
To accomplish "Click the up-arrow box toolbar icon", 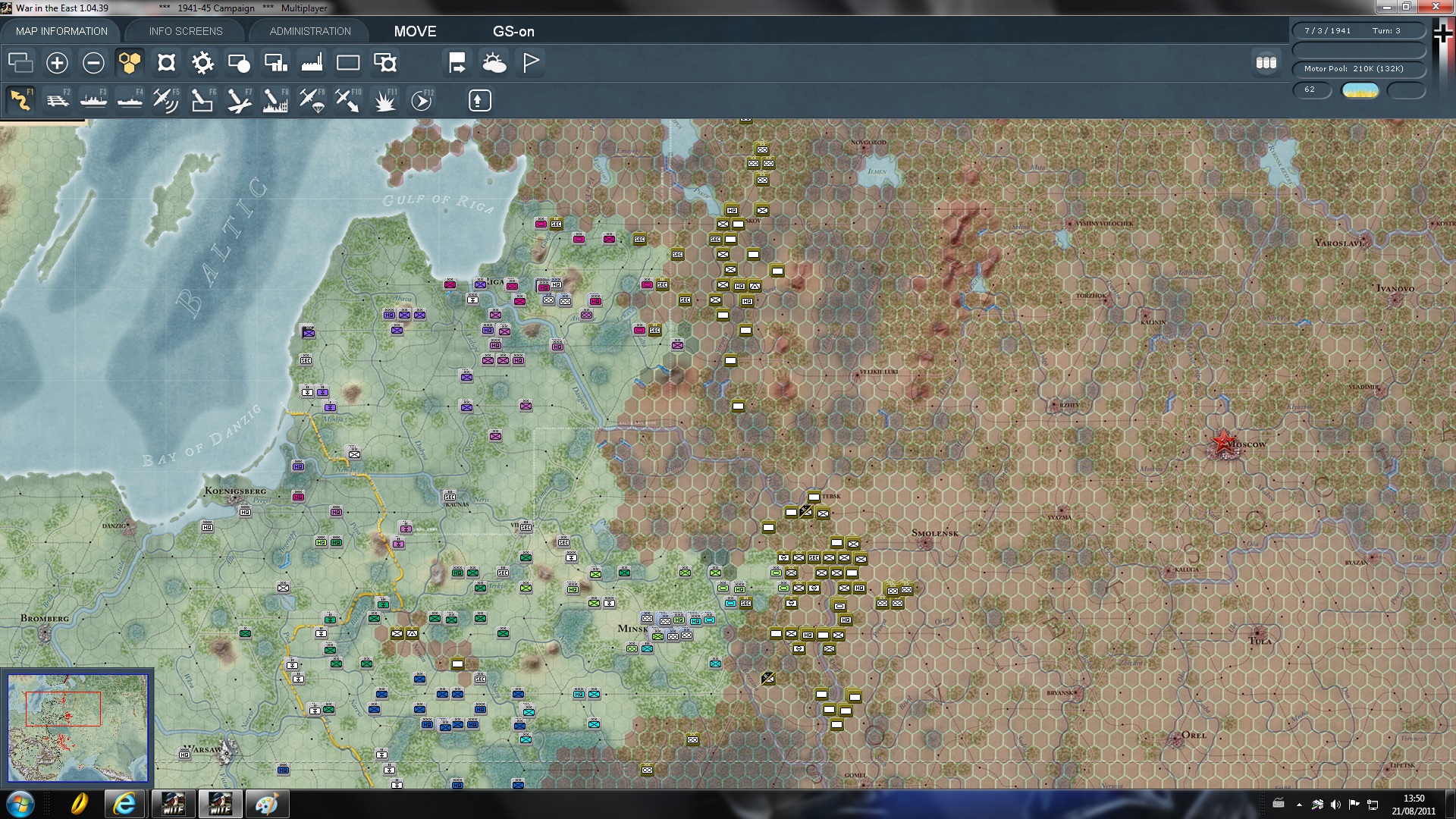I will [479, 100].
